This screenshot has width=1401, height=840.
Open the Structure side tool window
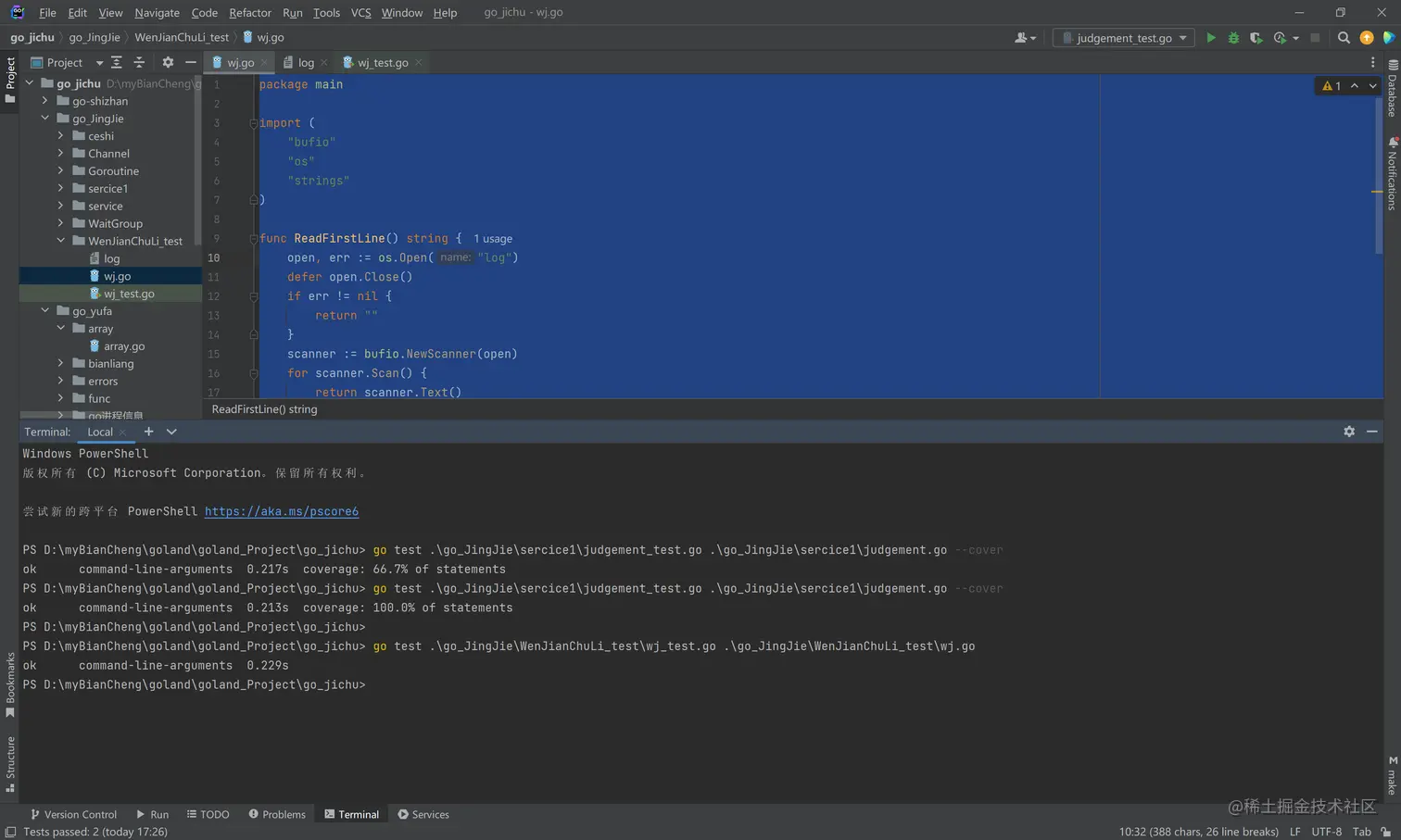10,764
